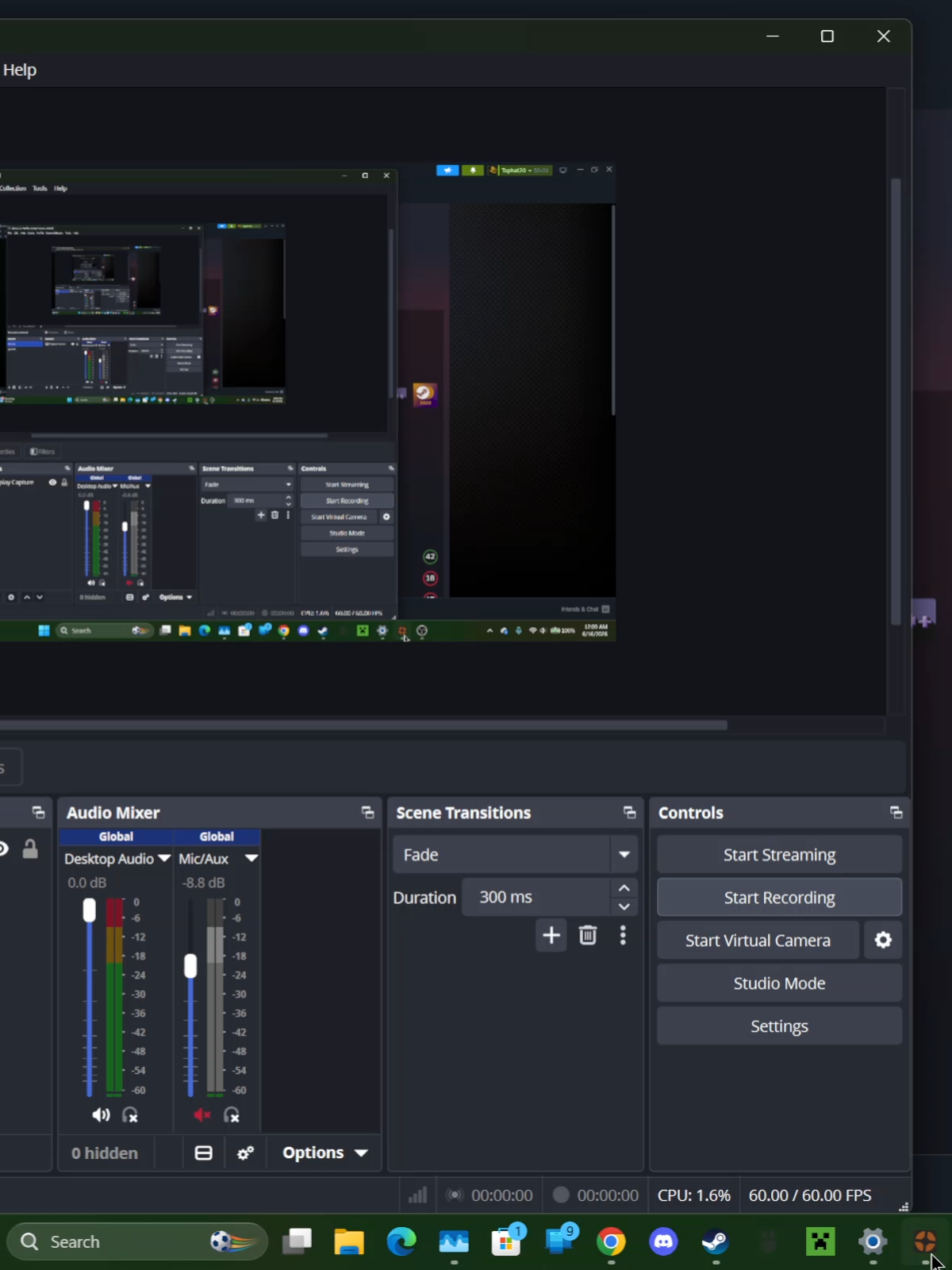
Task: Click Mic/Aux volume slider handle
Action: tap(190, 966)
